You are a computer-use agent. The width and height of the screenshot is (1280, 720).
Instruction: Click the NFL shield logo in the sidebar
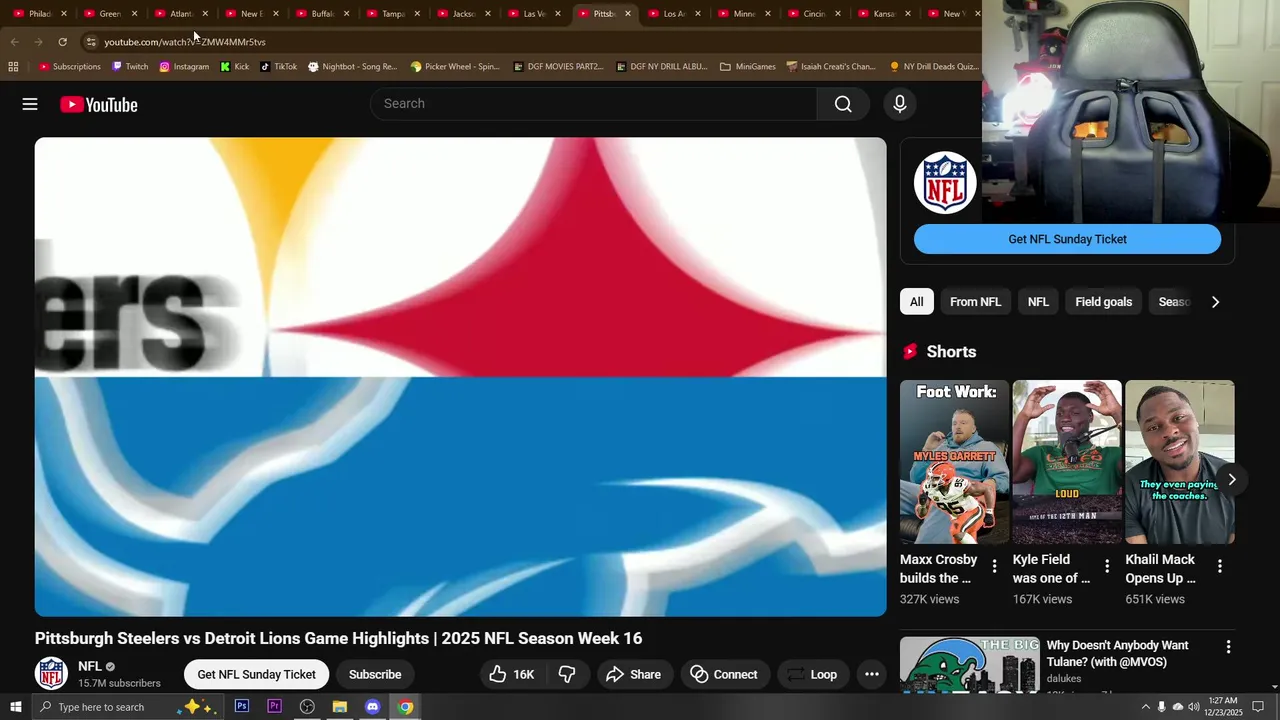[945, 182]
